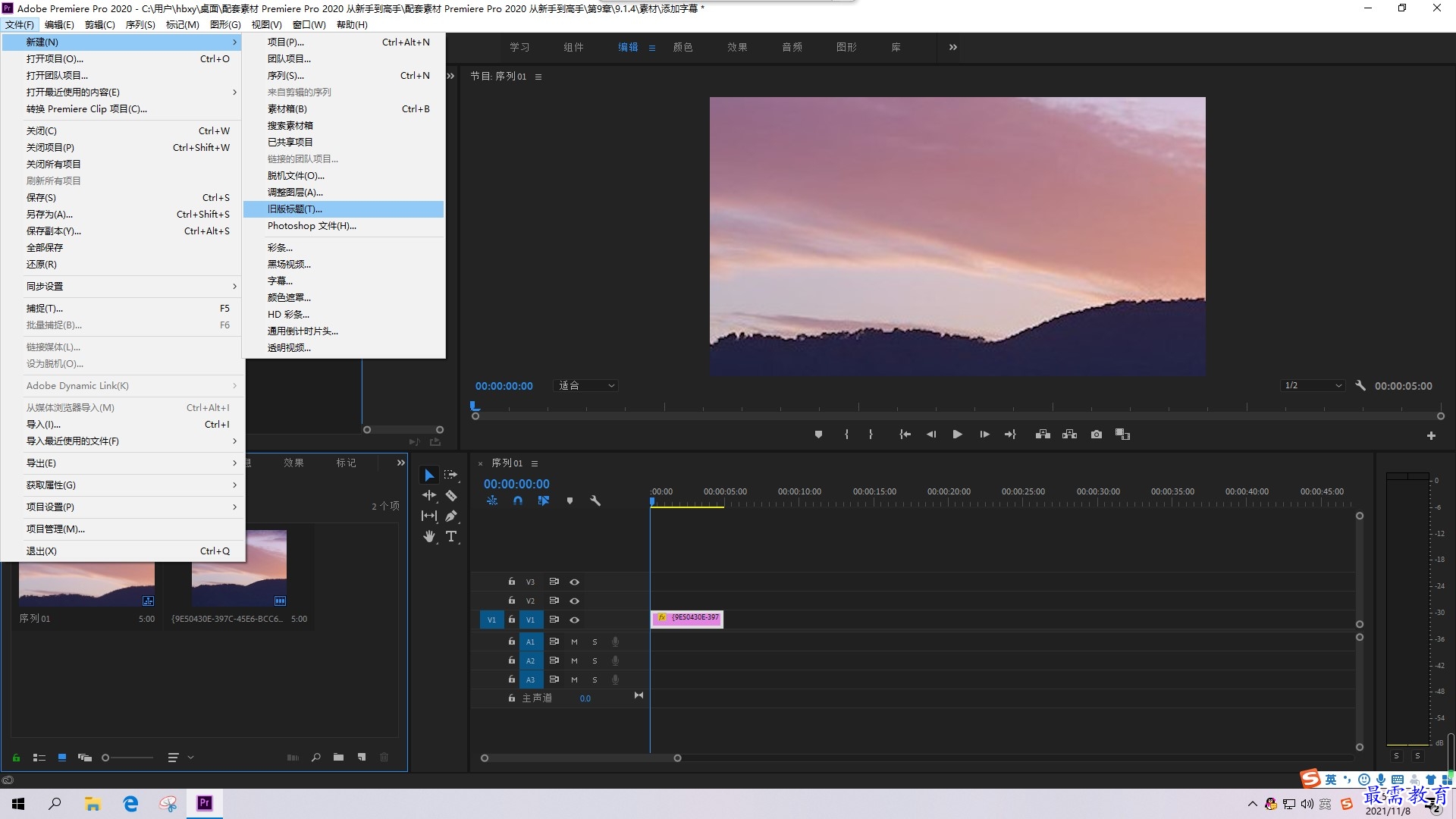The width and height of the screenshot is (1456, 819).
Task: Click the Go to In point button
Action: tap(905, 435)
